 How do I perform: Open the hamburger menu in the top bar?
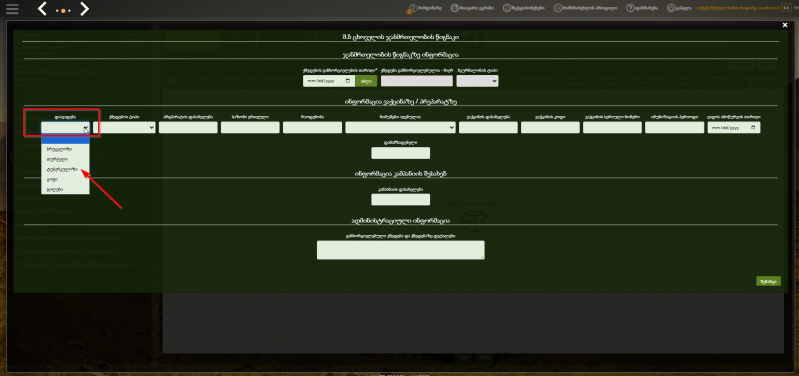click(12, 9)
